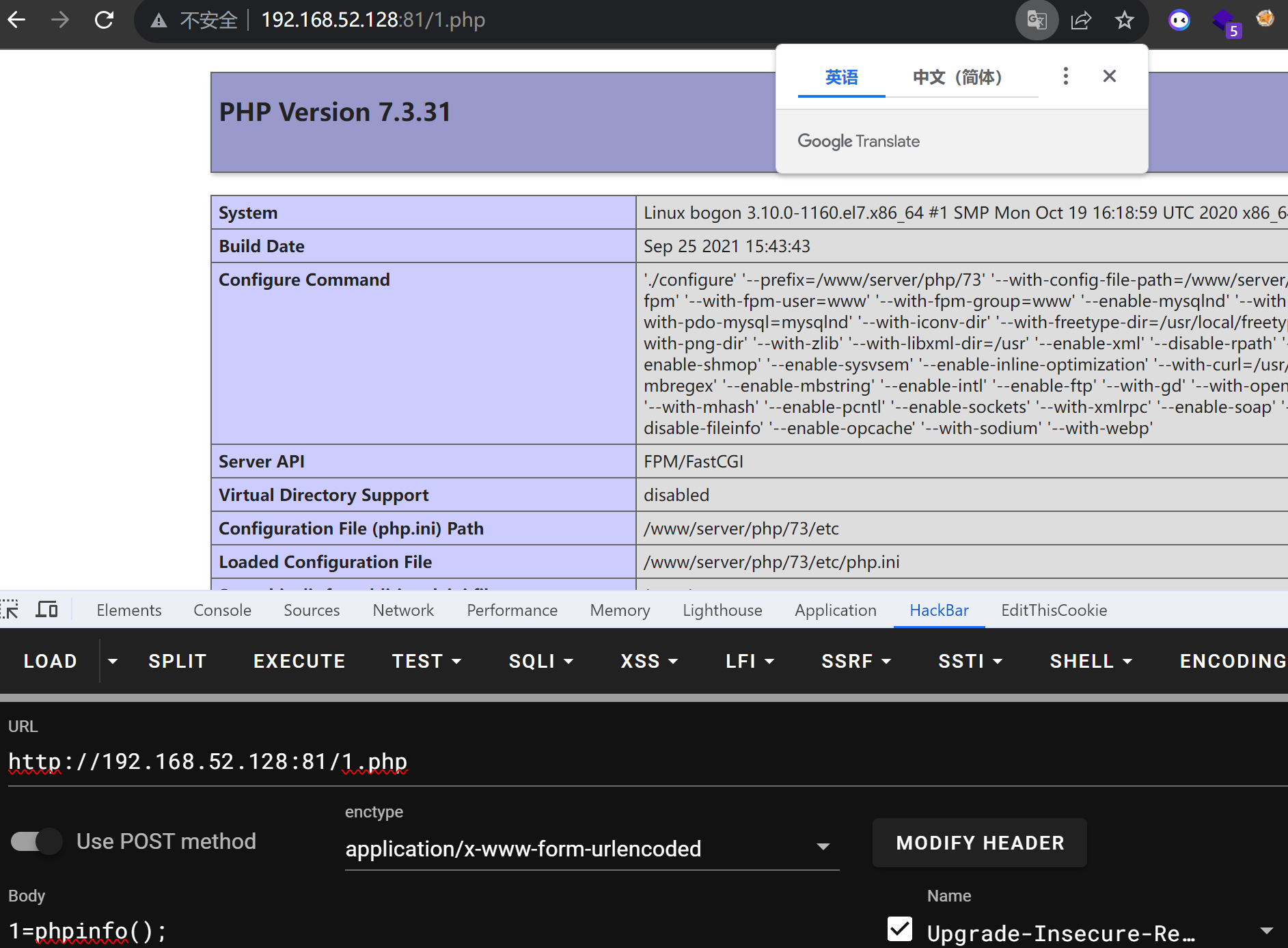Click the Google Translate icon in address bar
Viewport: 1288px width, 948px height.
[1037, 20]
